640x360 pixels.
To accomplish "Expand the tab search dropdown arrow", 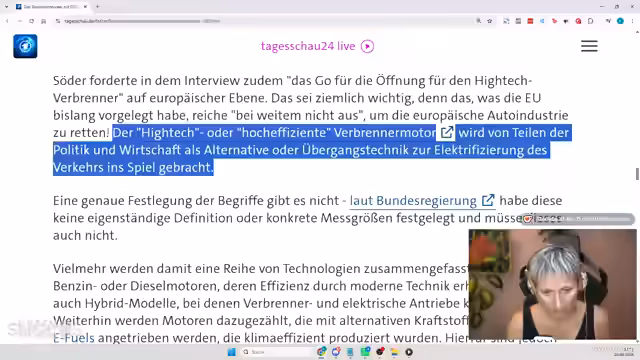I will 7,7.
